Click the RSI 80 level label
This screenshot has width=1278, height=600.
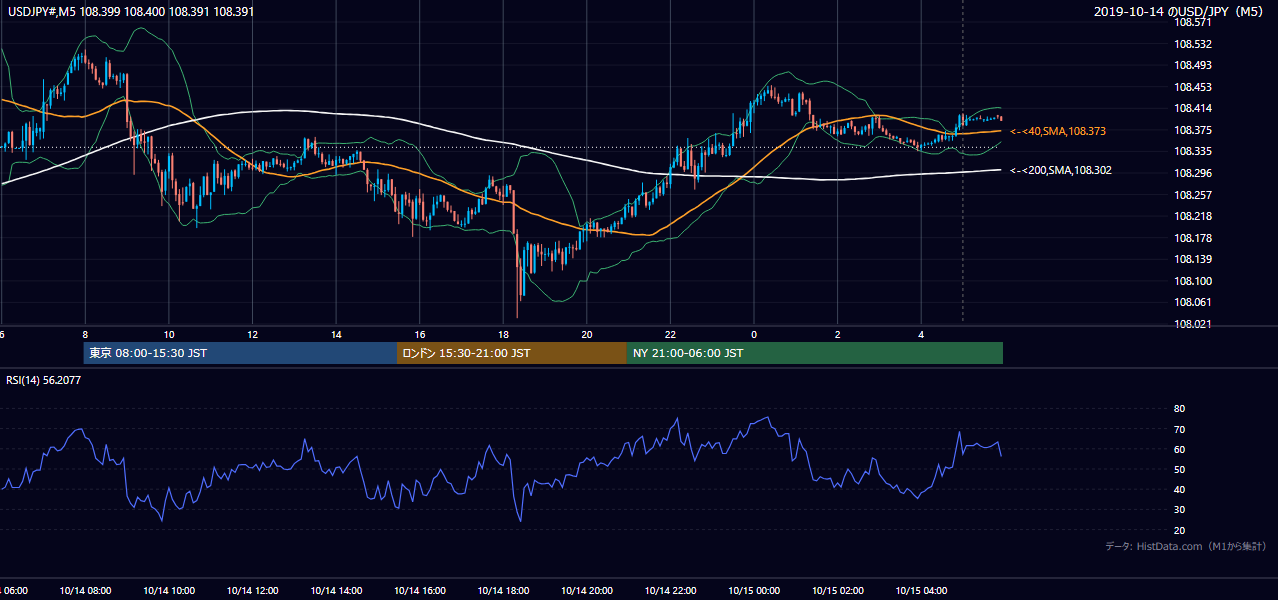[1179, 409]
